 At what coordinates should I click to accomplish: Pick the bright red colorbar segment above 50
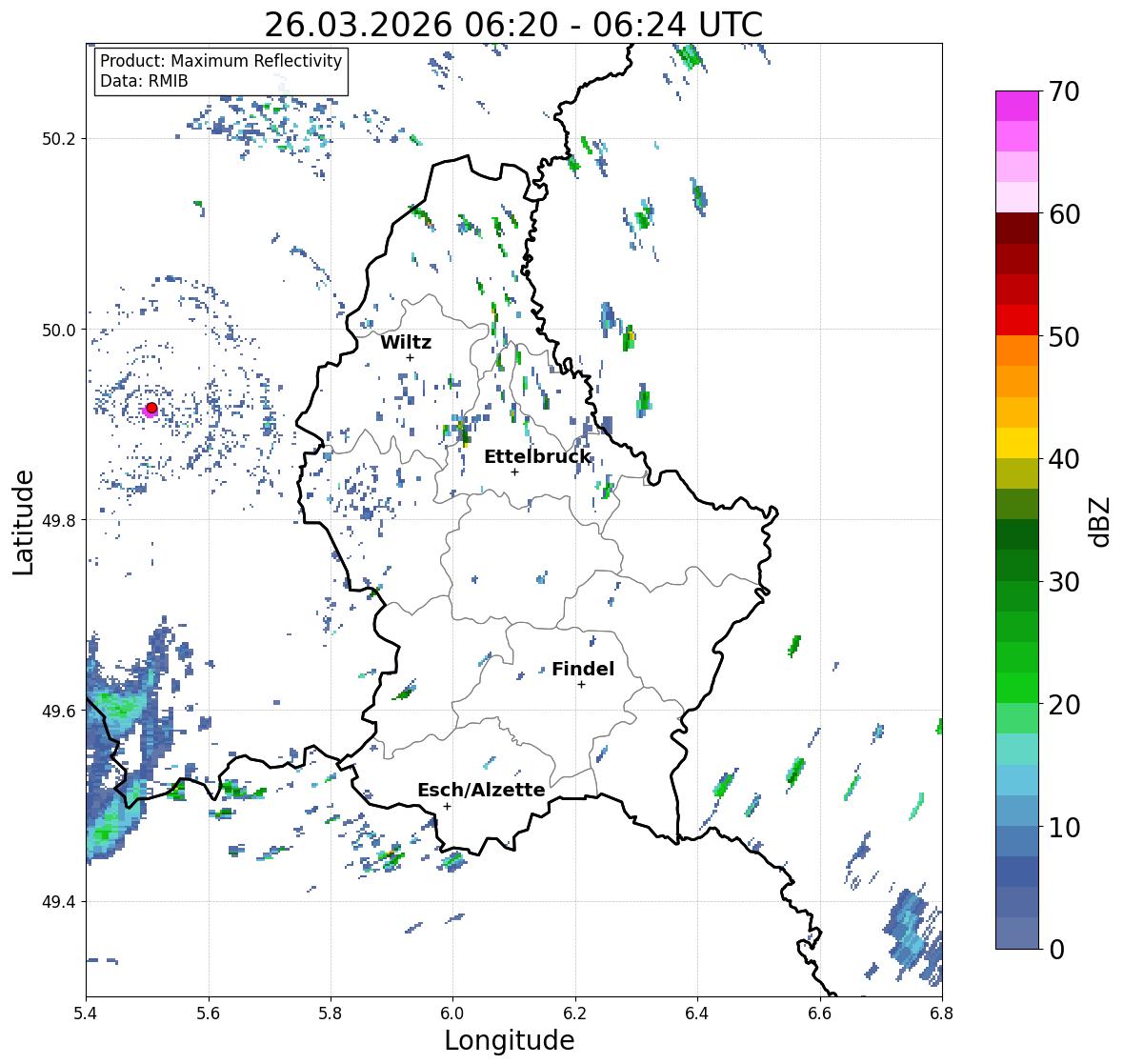point(1017,320)
